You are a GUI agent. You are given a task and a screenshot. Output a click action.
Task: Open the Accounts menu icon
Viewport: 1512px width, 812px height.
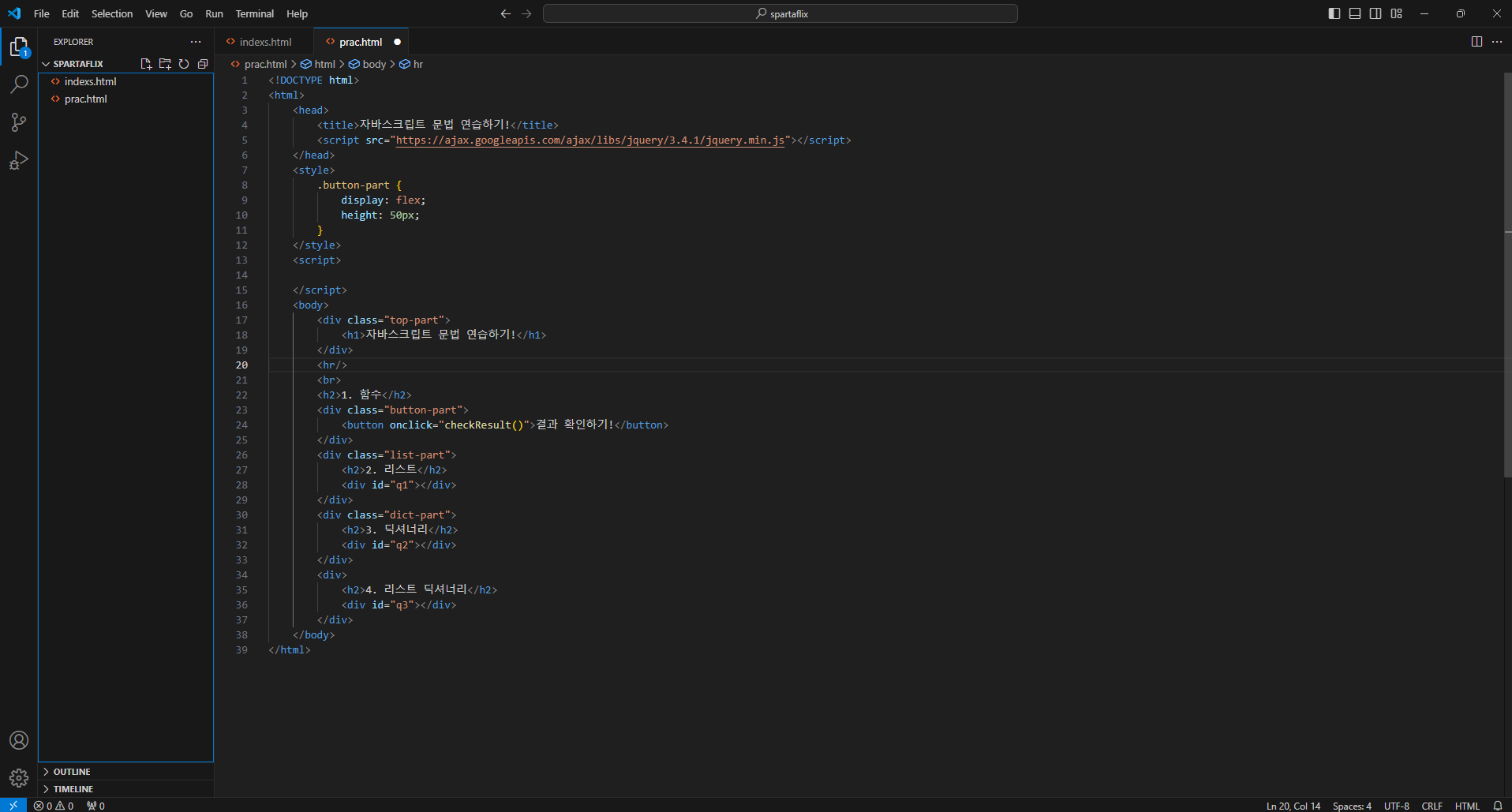click(19, 740)
